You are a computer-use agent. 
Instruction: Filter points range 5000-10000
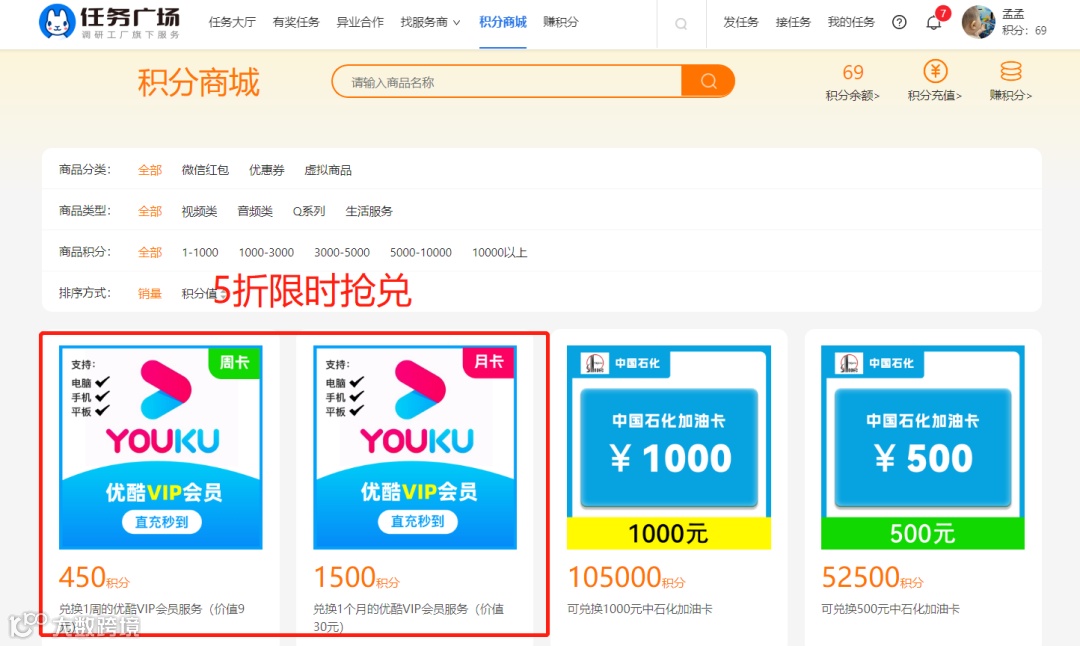pos(420,253)
